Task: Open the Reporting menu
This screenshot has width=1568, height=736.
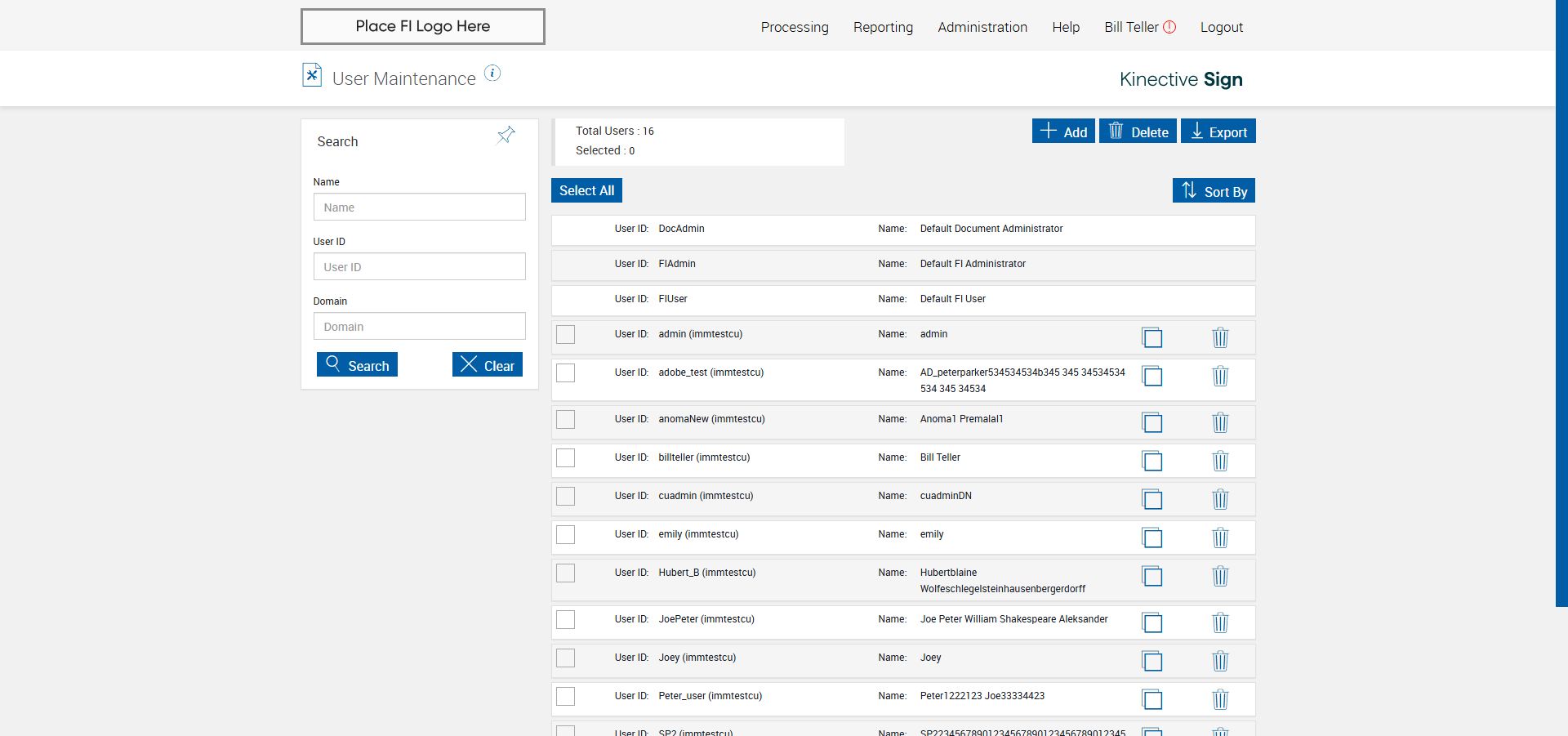Action: 883,27
